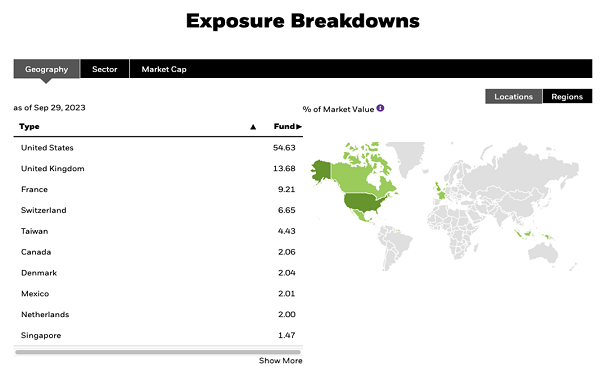Image resolution: width=600 pixels, height=372 pixels.
Task: Select the United States row
Action: tap(158, 148)
